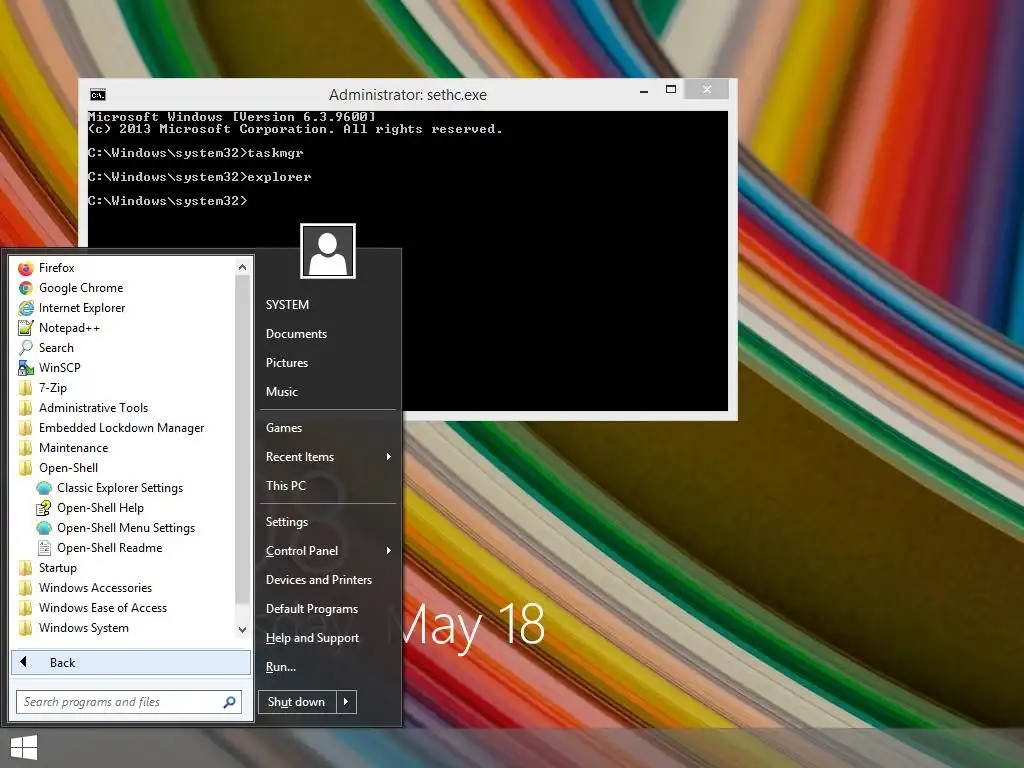
Task: Maximize the sethc.exe command window
Action: (671, 89)
